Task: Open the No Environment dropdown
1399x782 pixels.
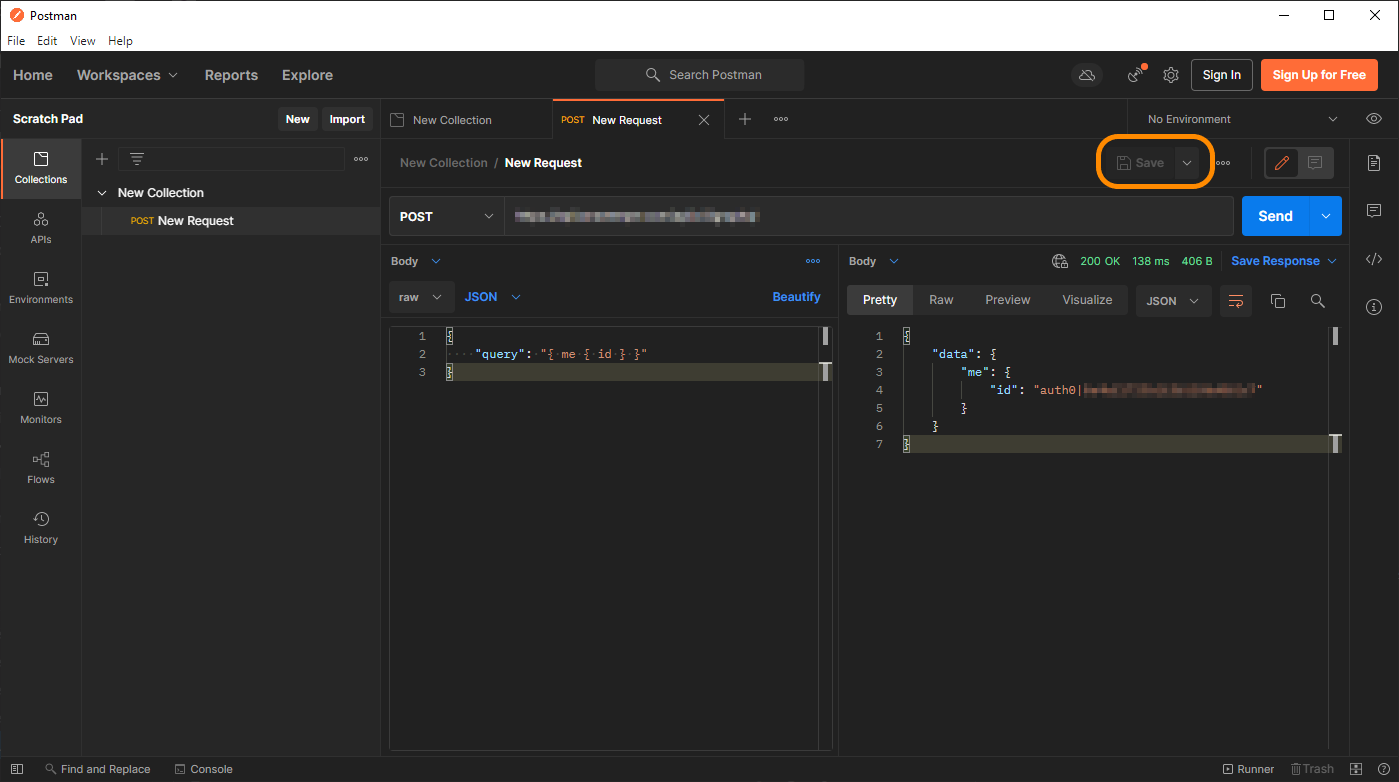Action: [1242, 119]
